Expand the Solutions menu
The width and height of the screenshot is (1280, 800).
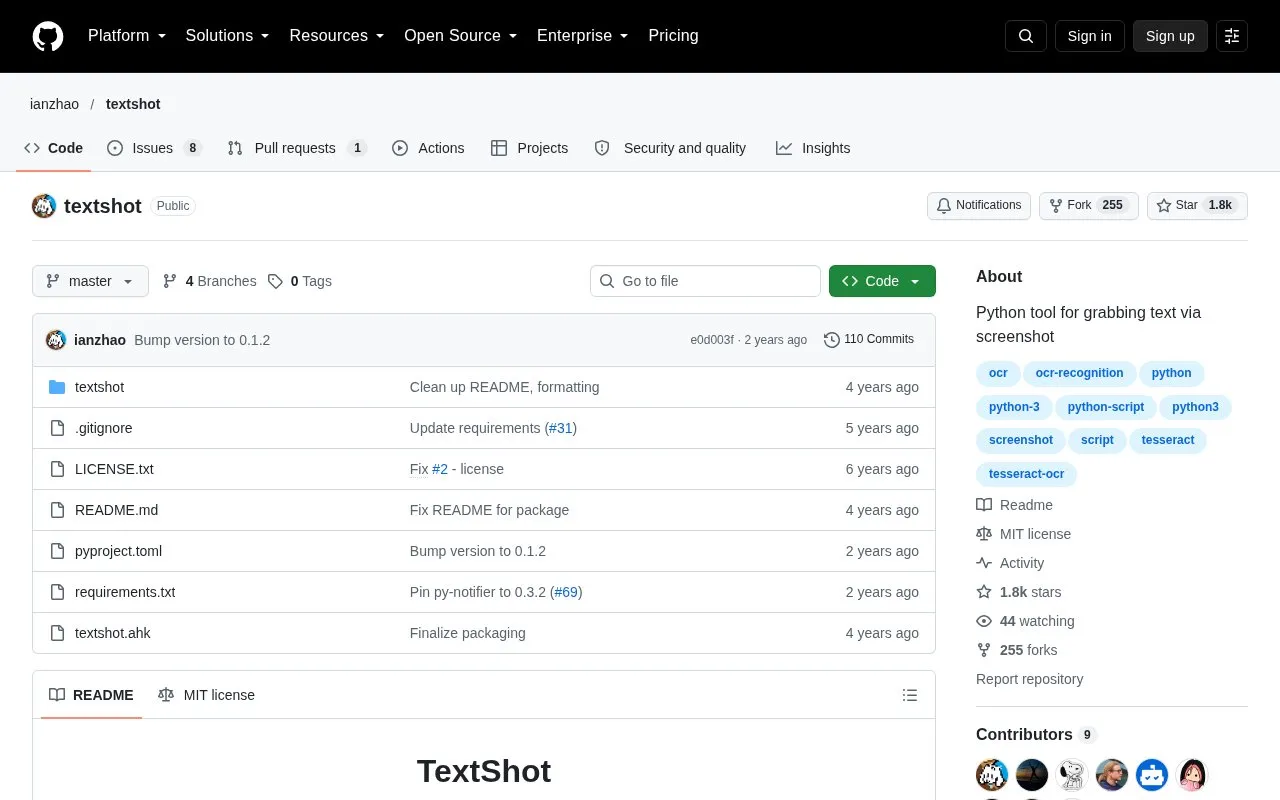(228, 36)
